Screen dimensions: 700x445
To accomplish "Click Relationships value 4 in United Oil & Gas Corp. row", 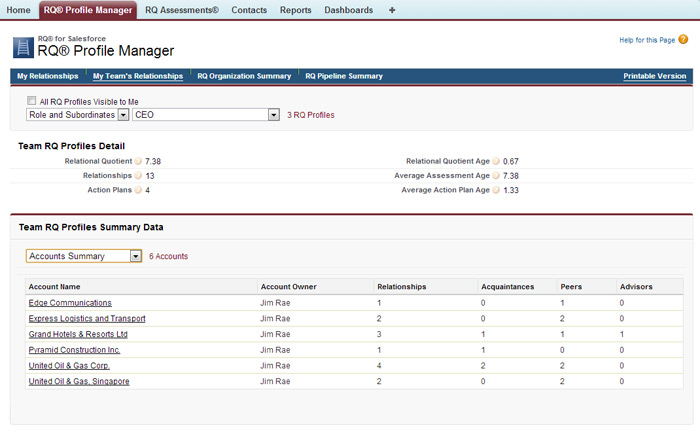I will (x=379, y=366).
